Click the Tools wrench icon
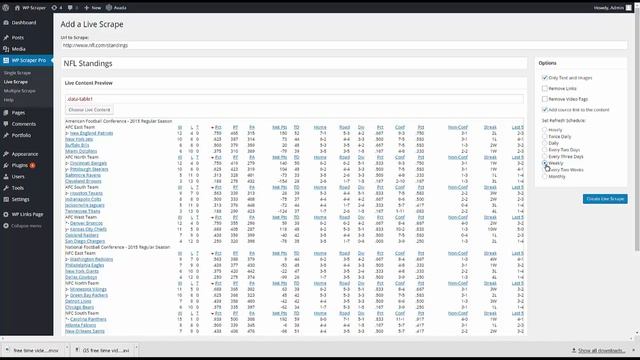 [x=6, y=188]
